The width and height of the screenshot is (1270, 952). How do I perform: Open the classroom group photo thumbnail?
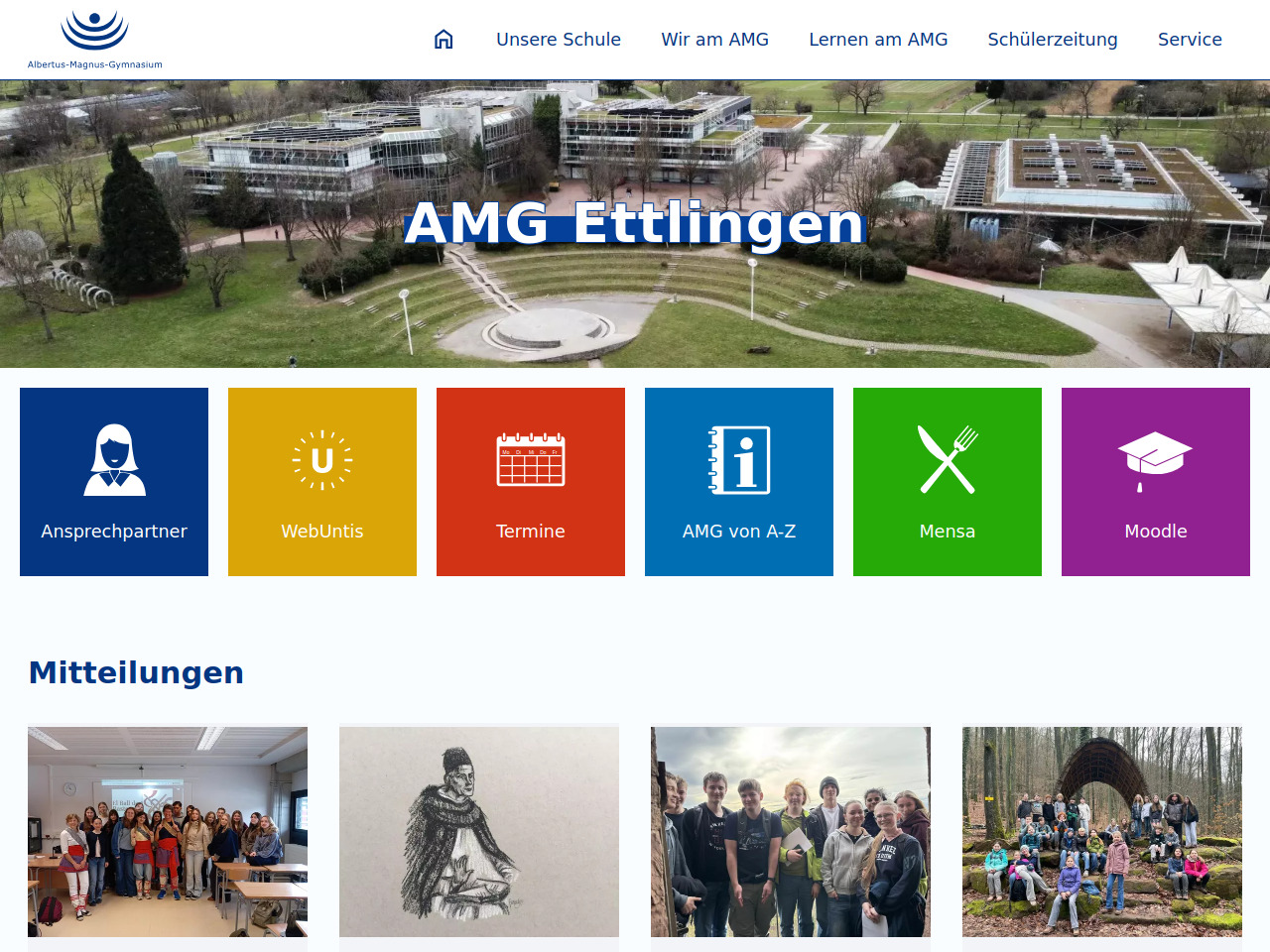click(168, 831)
